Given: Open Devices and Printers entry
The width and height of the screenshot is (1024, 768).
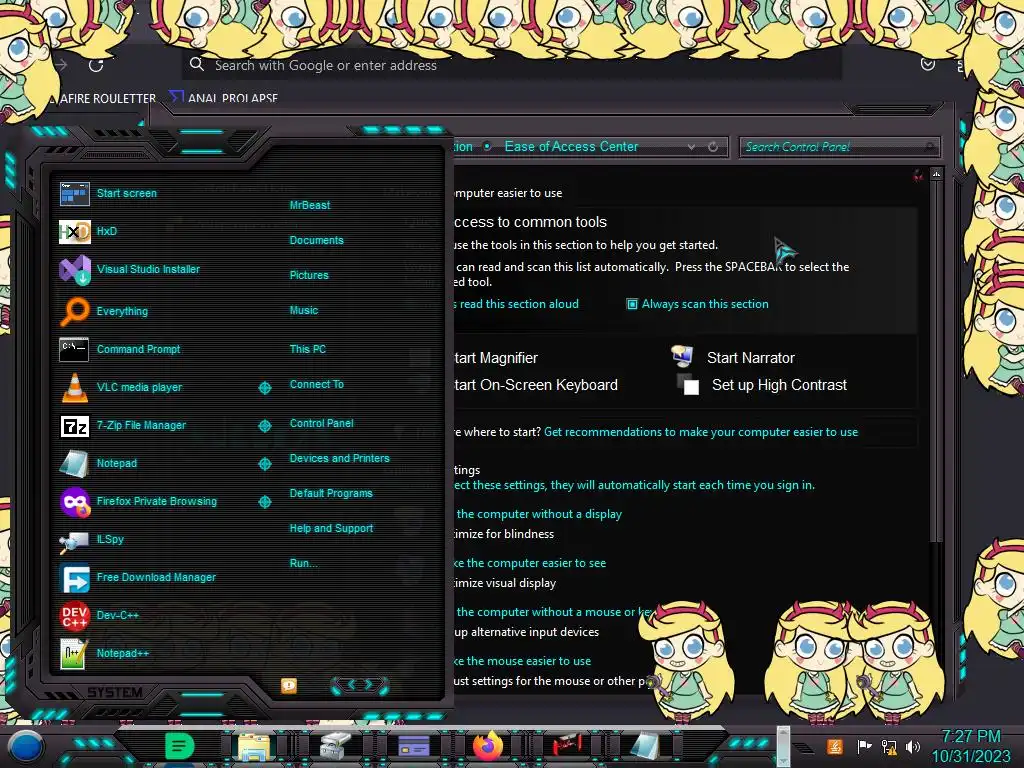Looking at the screenshot, I should pos(339,458).
